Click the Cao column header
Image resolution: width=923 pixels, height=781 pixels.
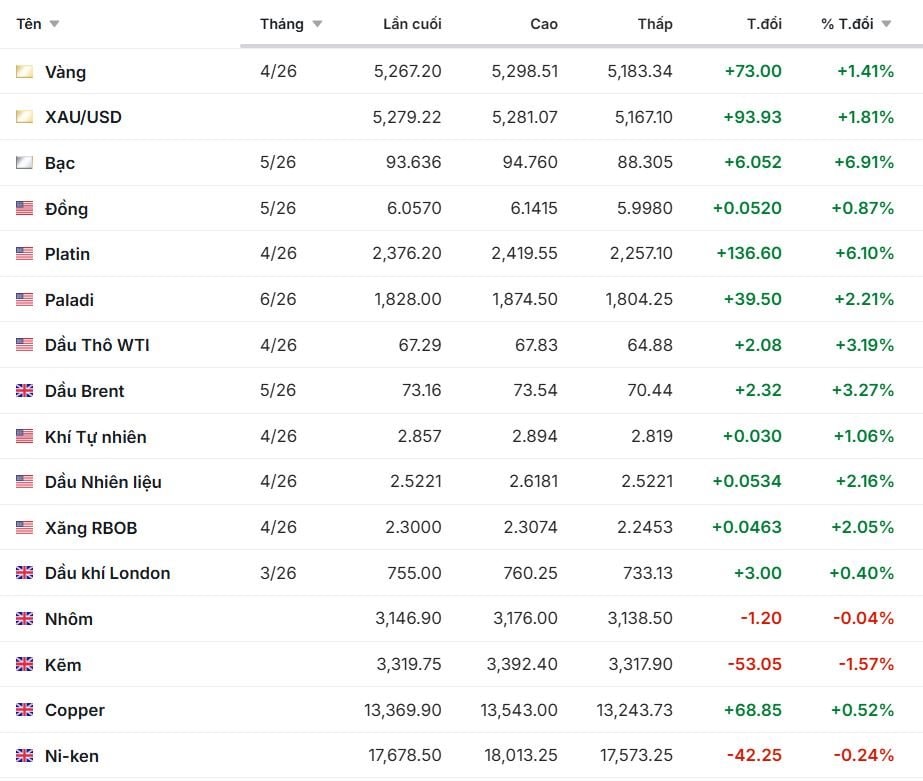tap(543, 24)
